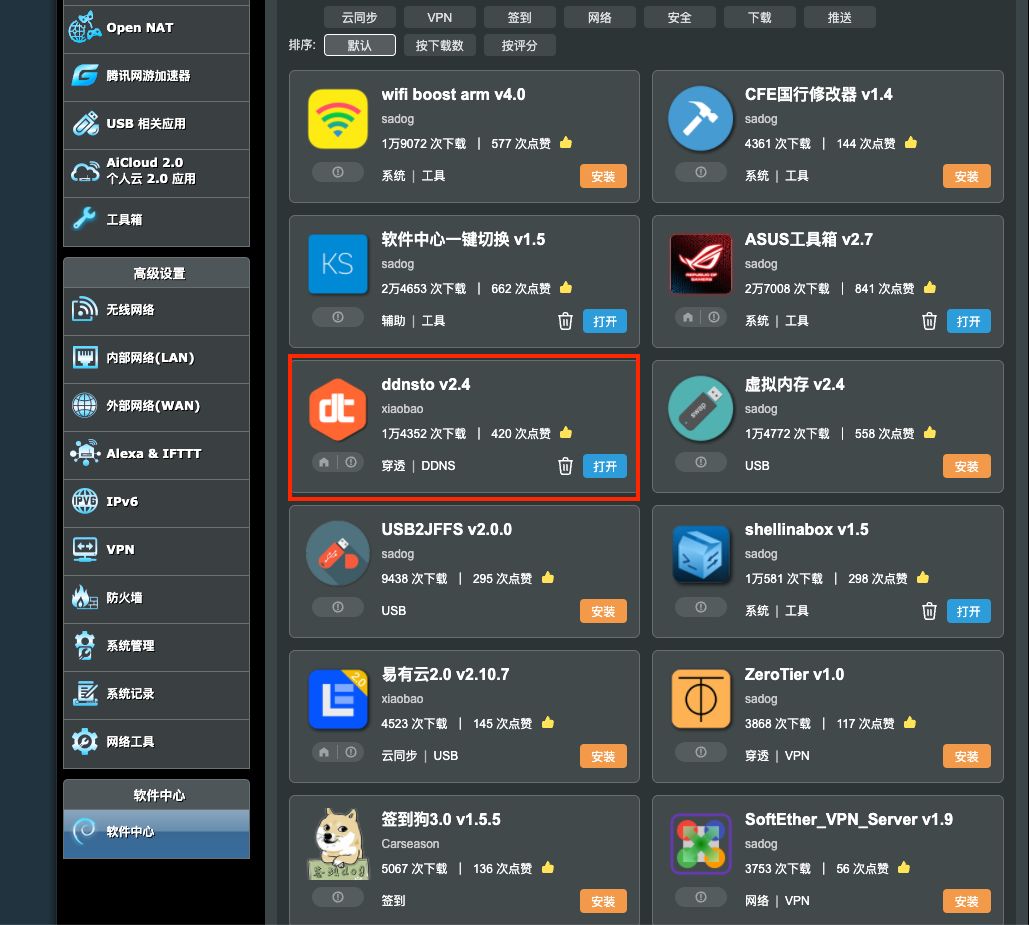Install 签到狗3.0 v1.5.5
Viewport: 1029px width, 925px height.
click(x=603, y=901)
